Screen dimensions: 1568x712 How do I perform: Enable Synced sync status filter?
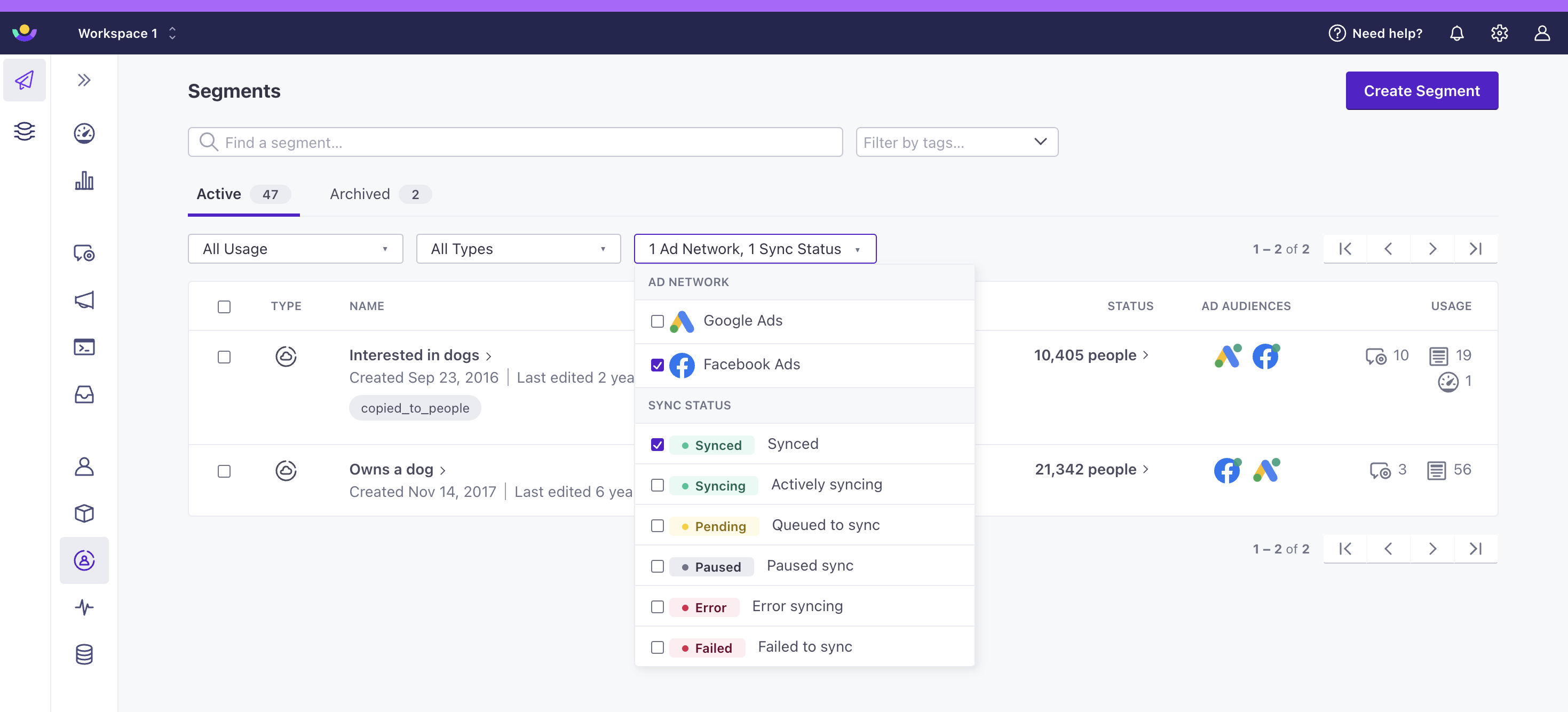(x=657, y=444)
